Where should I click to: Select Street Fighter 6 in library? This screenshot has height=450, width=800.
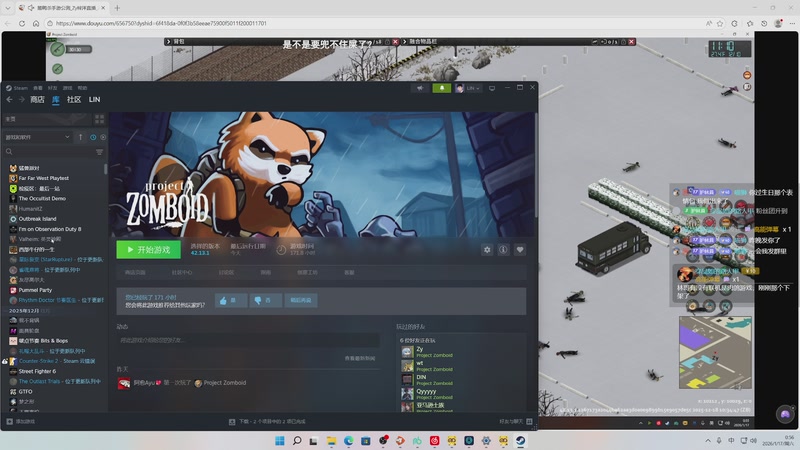tap(37, 371)
